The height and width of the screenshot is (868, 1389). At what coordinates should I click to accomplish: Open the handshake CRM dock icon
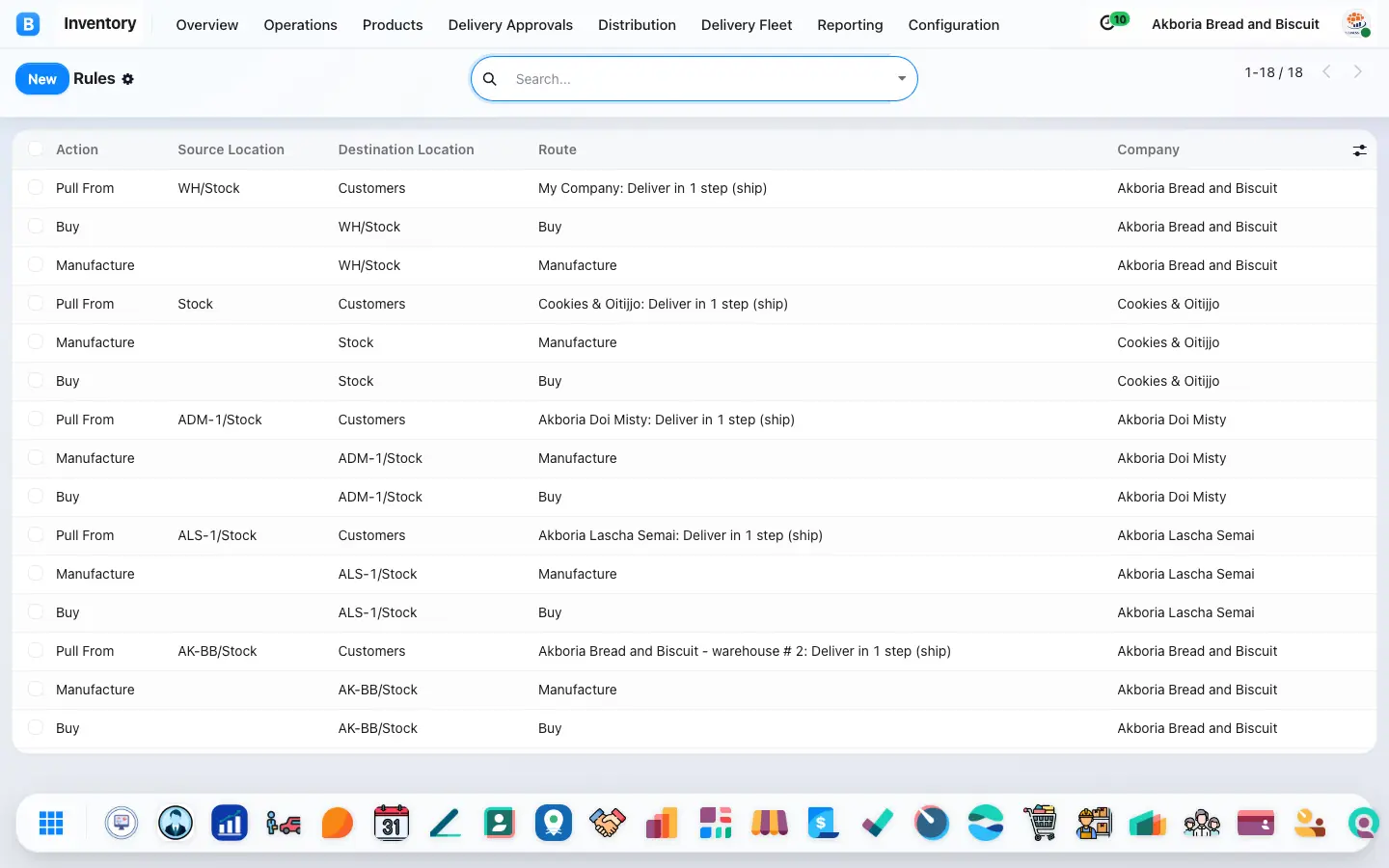[x=608, y=823]
